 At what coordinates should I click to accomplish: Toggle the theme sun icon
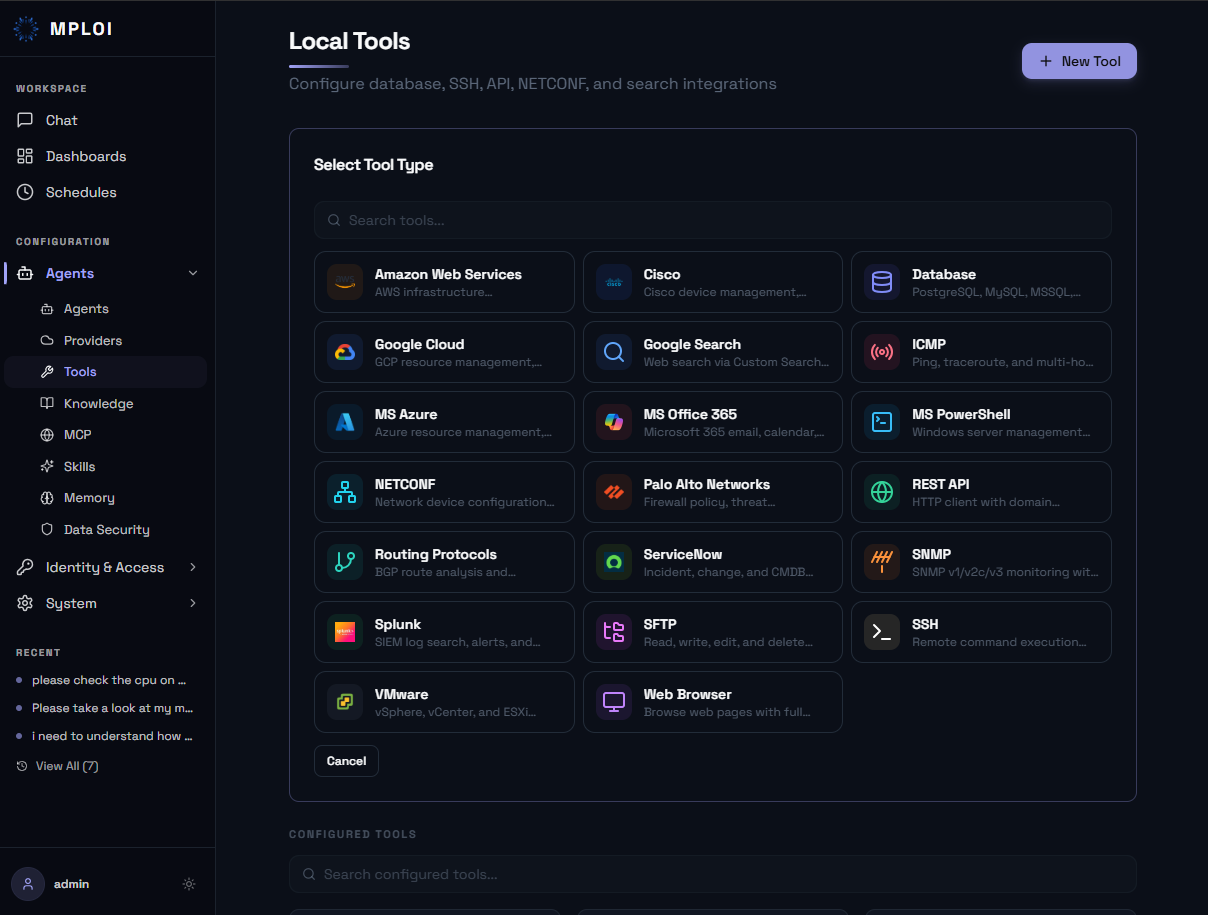tap(189, 884)
